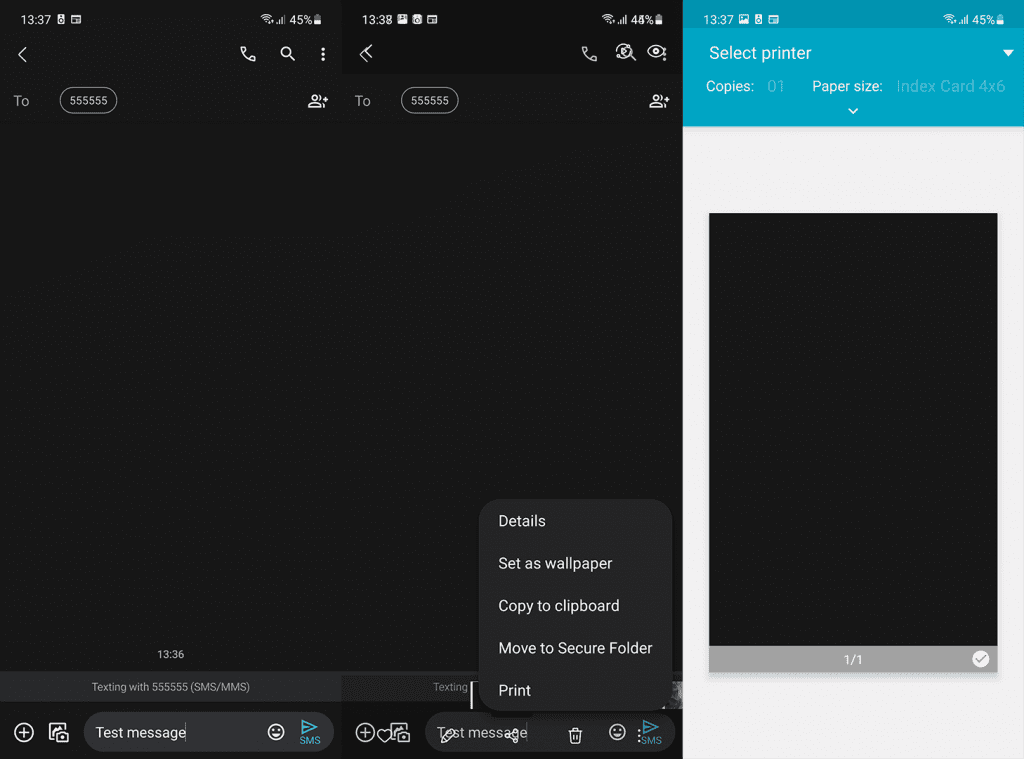This screenshot has height=759, width=1024.
Task: Tap the view-once eye icon
Action: tap(657, 52)
